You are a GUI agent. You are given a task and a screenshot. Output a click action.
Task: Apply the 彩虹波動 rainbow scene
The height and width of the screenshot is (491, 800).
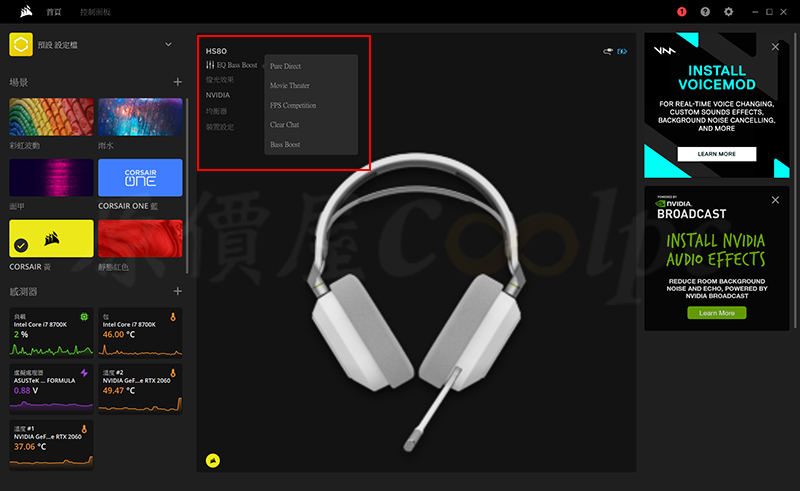coord(52,117)
